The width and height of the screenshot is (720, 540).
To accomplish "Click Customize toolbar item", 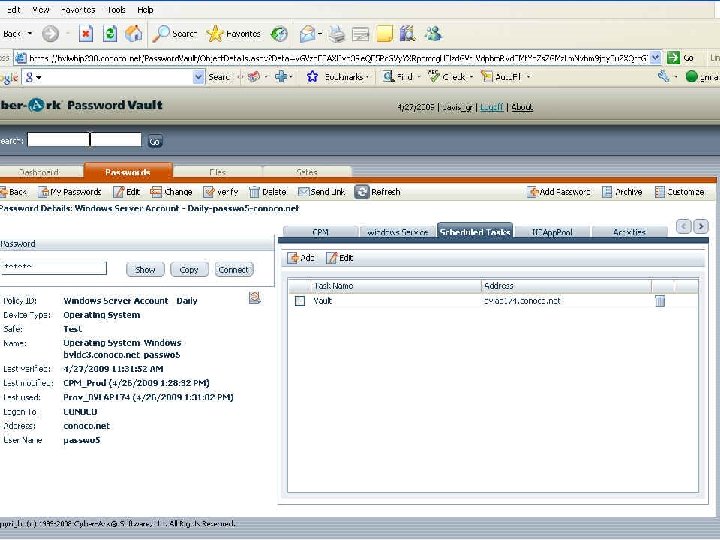I will [680, 192].
